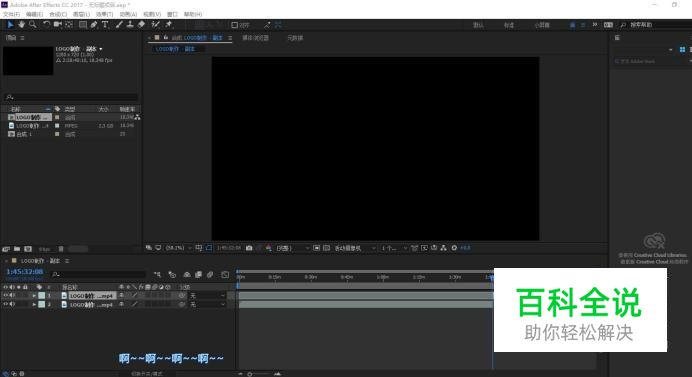Toggle video visibility of layer 2

pyautogui.click(x=5, y=304)
